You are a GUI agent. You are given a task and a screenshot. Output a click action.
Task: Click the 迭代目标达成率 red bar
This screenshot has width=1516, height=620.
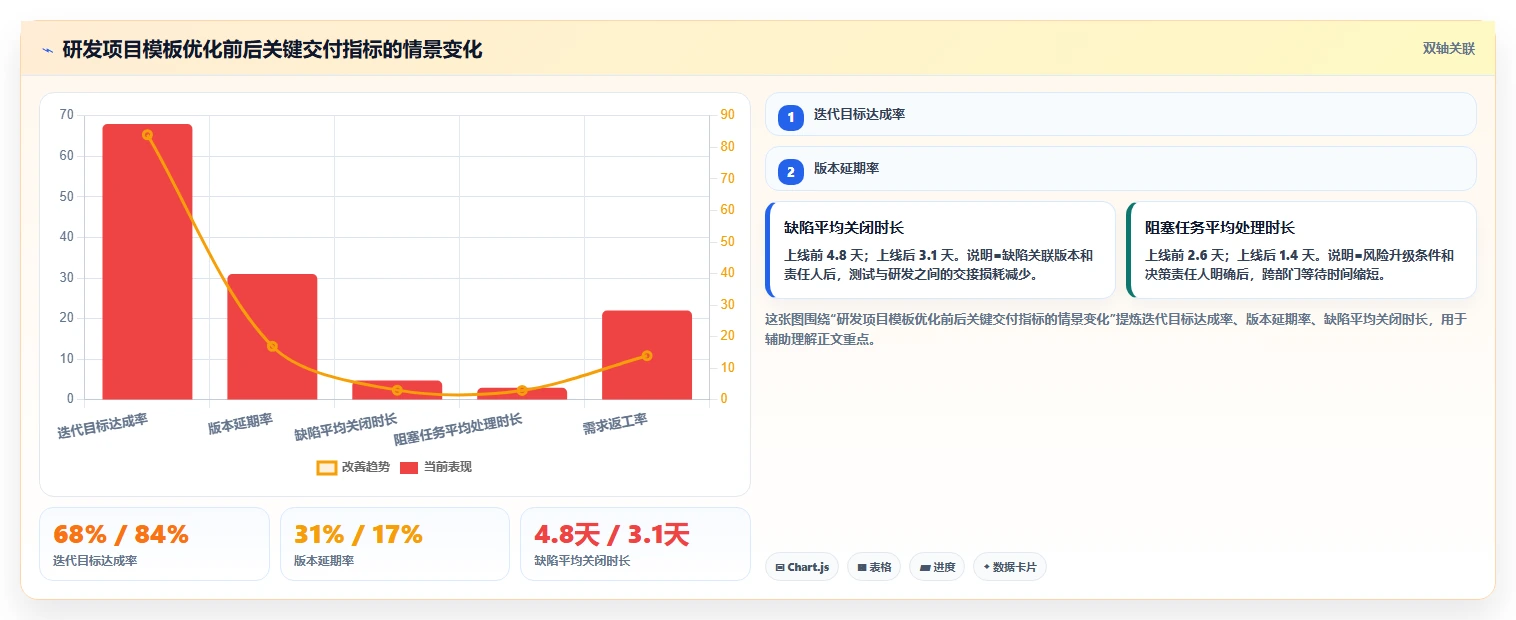pos(147,262)
